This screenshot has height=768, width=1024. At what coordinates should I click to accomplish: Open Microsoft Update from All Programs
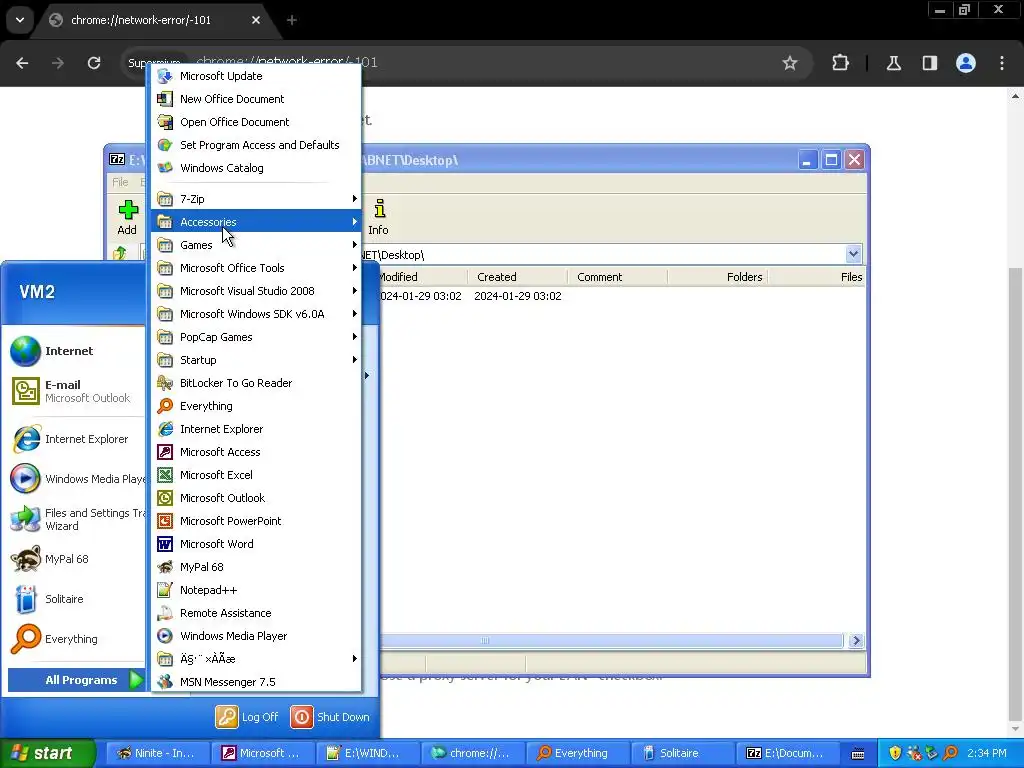[256, 76]
